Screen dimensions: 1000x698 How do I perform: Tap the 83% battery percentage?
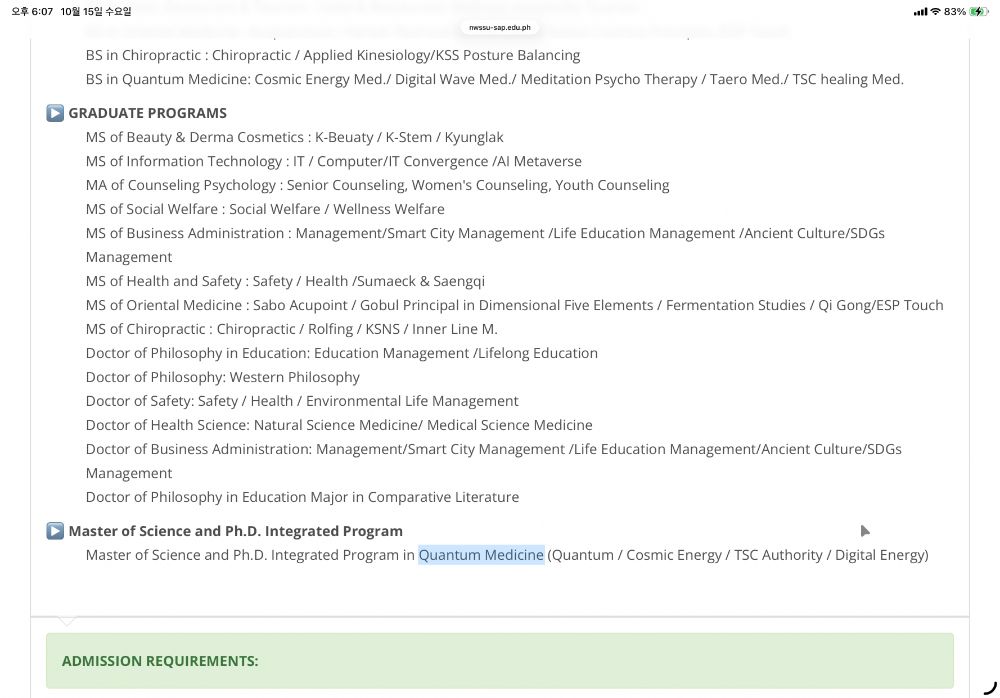point(955,11)
